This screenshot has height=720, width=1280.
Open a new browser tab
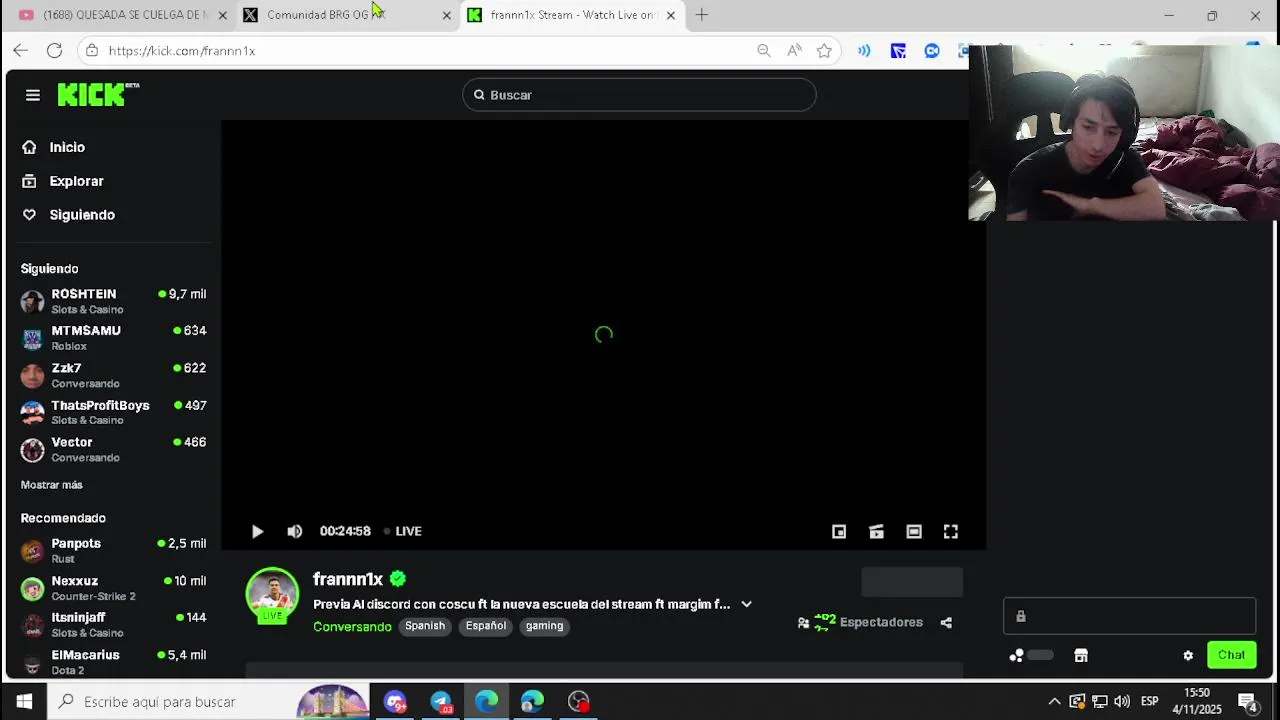(x=702, y=15)
